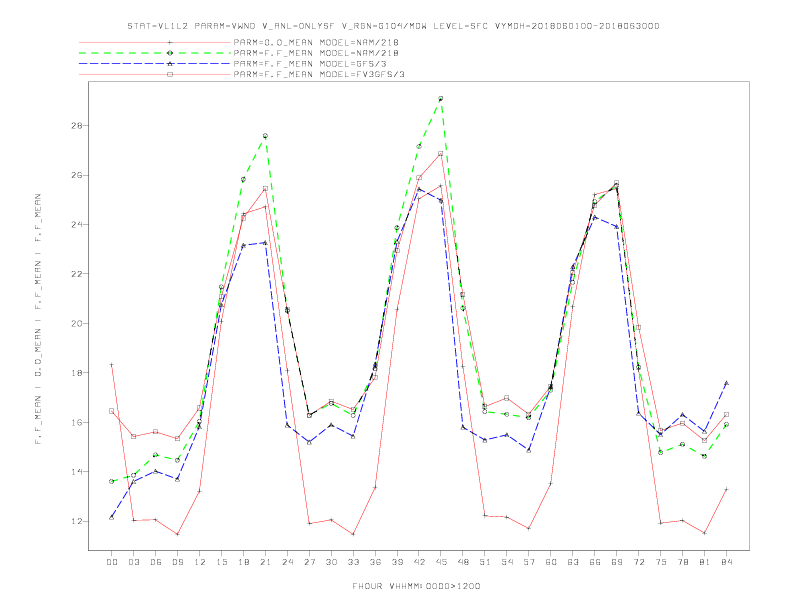Click the x-axis label FHOUR VHHMM:0000>1200
The height and width of the screenshot is (612, 792).
point(416,586)
